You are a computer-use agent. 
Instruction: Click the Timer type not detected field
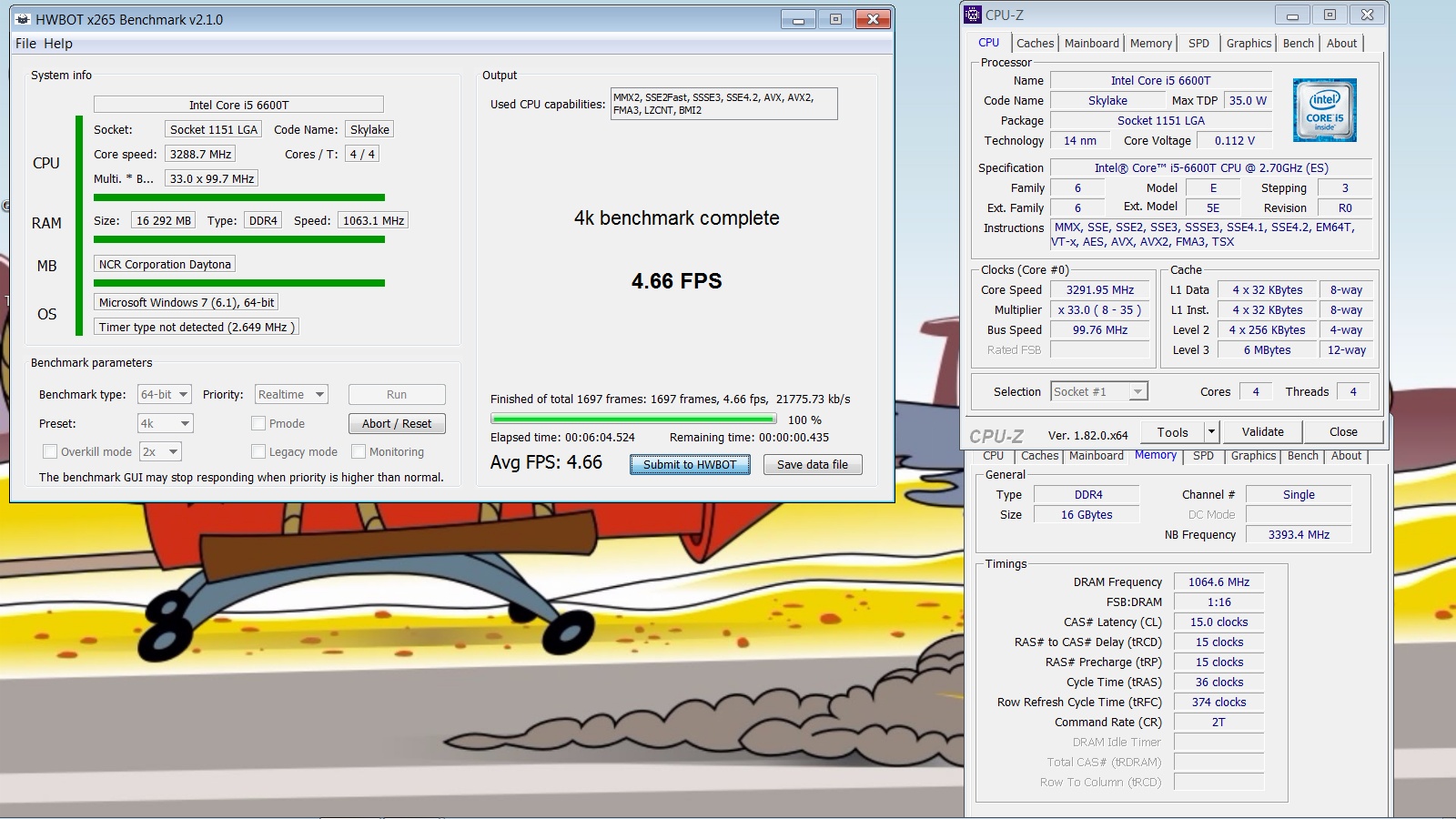coord(197,327)
